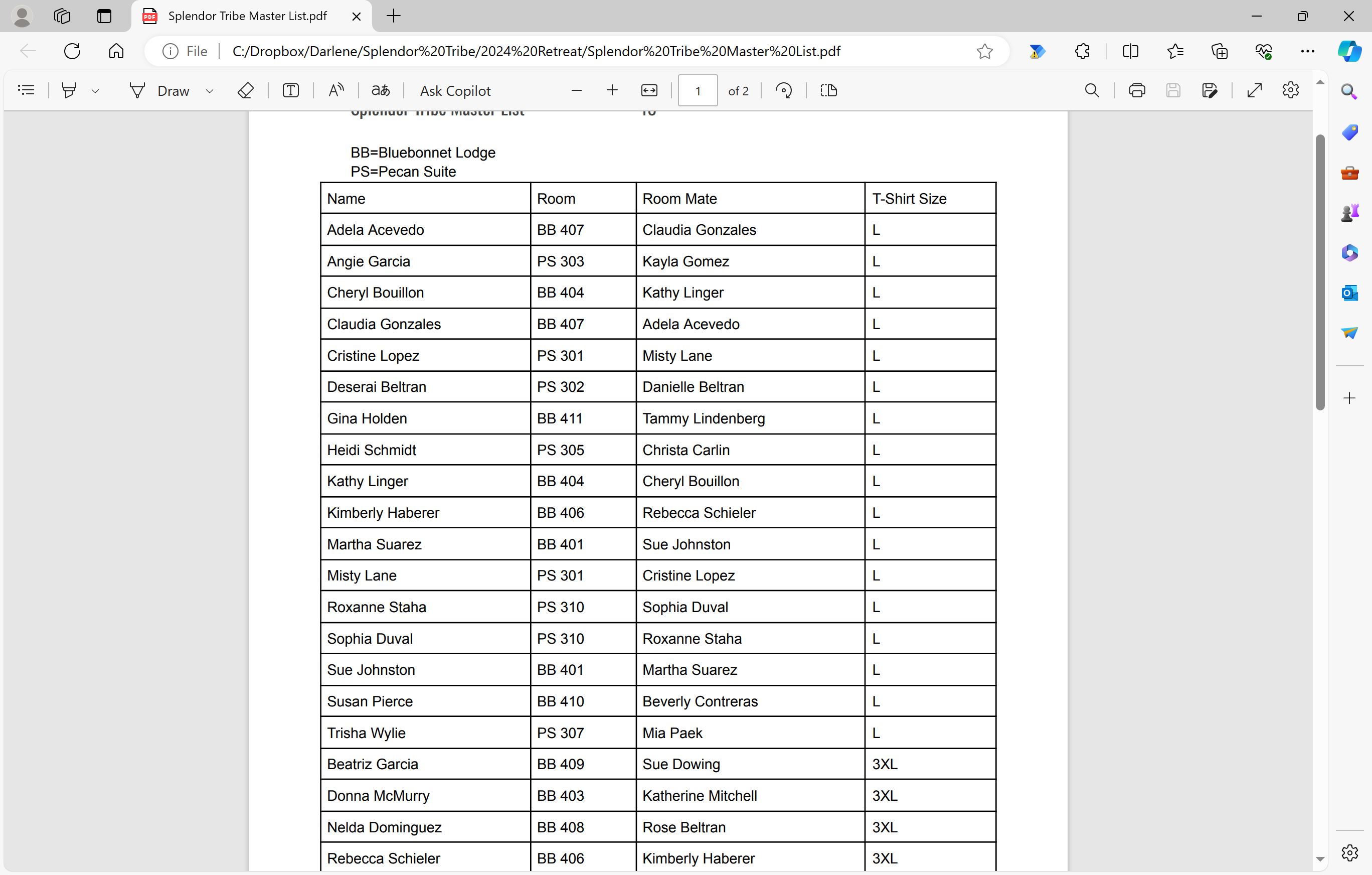The width and height of the screenshot is (1372, 875).
Task: Toggle Fit to width view
Action: pyautogui.click(x=649, y=90)
